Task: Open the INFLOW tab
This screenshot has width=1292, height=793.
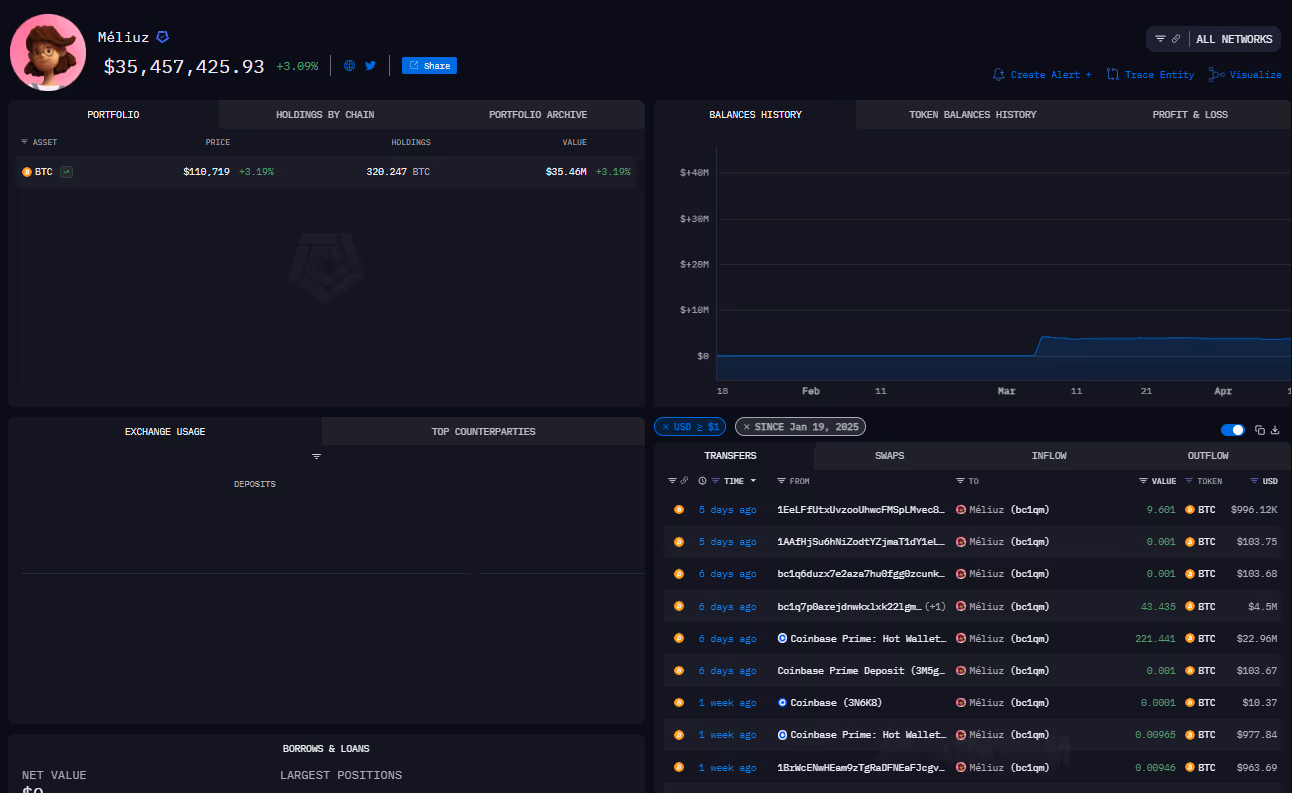Action: tap(1049, 456)
